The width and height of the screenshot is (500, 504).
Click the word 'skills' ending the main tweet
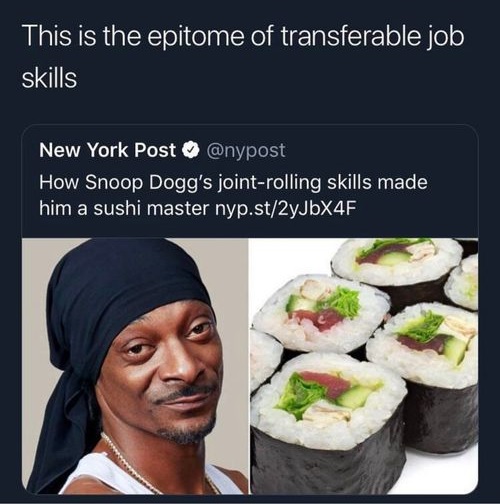point(49,78)
